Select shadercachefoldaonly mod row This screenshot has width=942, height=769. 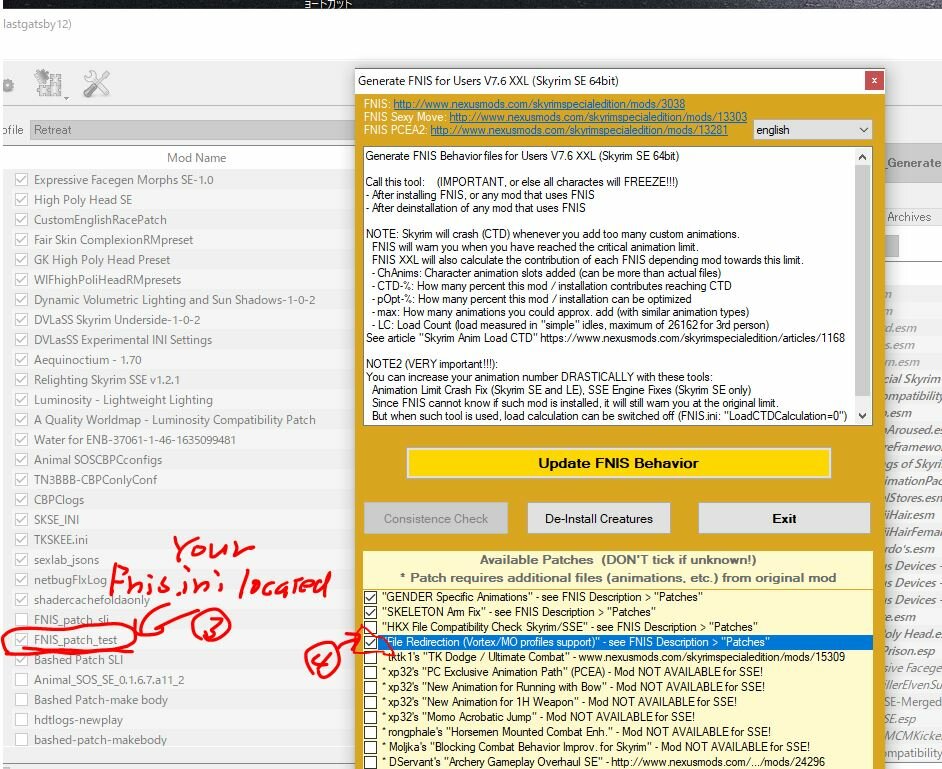[180, 600]
